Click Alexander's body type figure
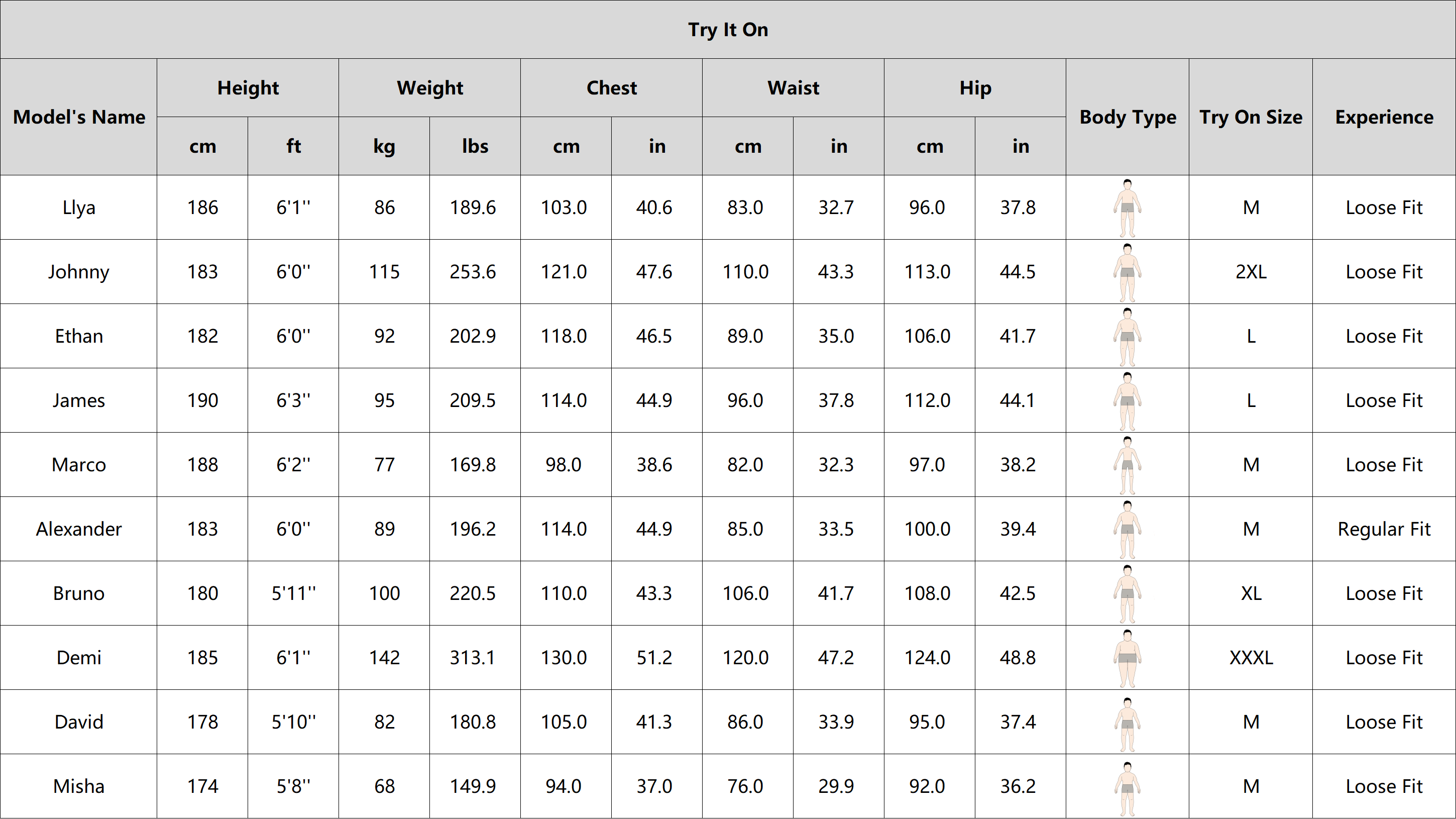Viewport: 1456px width, 819px height. tap(1127, 530)
